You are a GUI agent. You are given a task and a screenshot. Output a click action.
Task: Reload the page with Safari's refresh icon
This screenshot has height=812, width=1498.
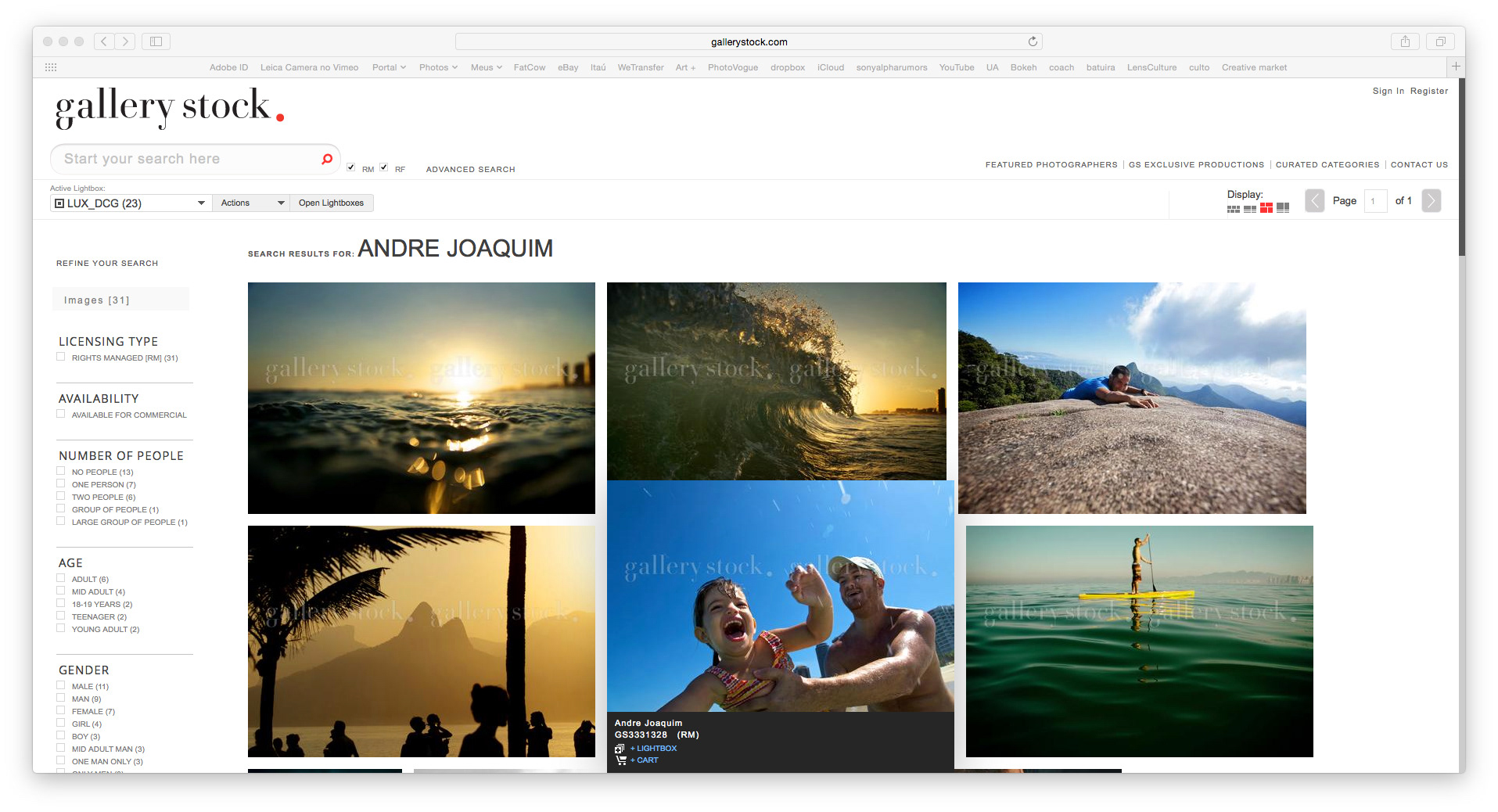(1033, 41)
